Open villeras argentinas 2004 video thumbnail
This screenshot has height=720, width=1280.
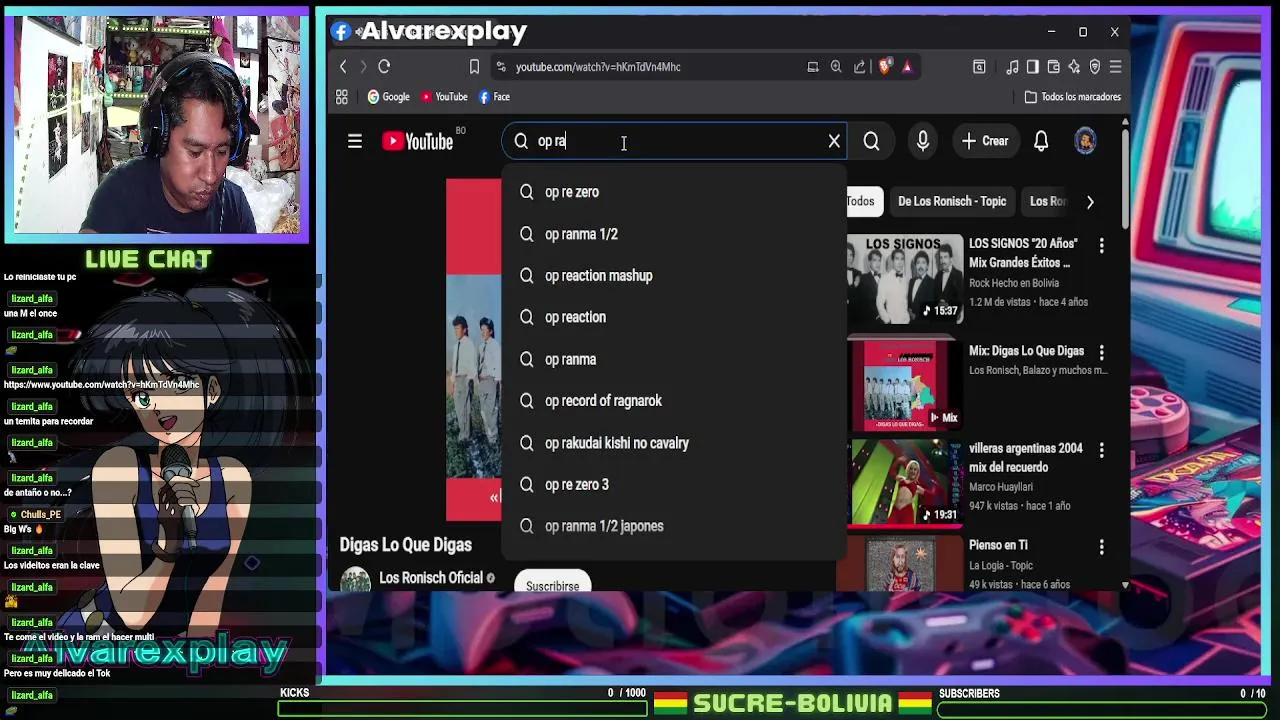(x=905, y=483)
